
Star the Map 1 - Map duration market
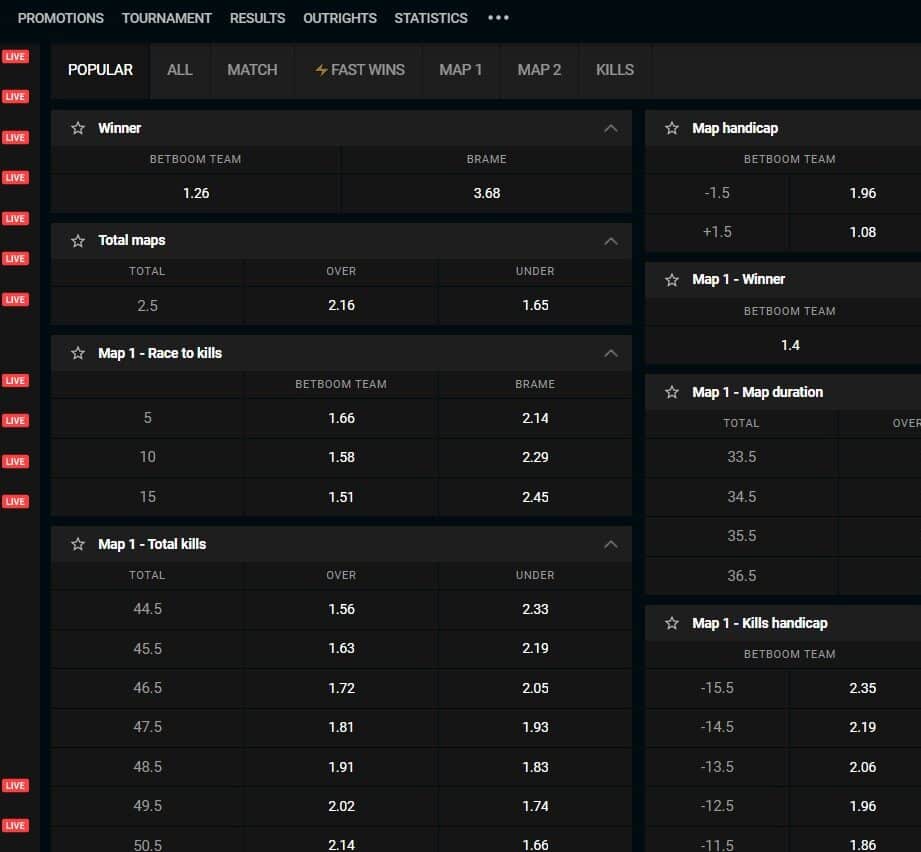coord(672,392)
